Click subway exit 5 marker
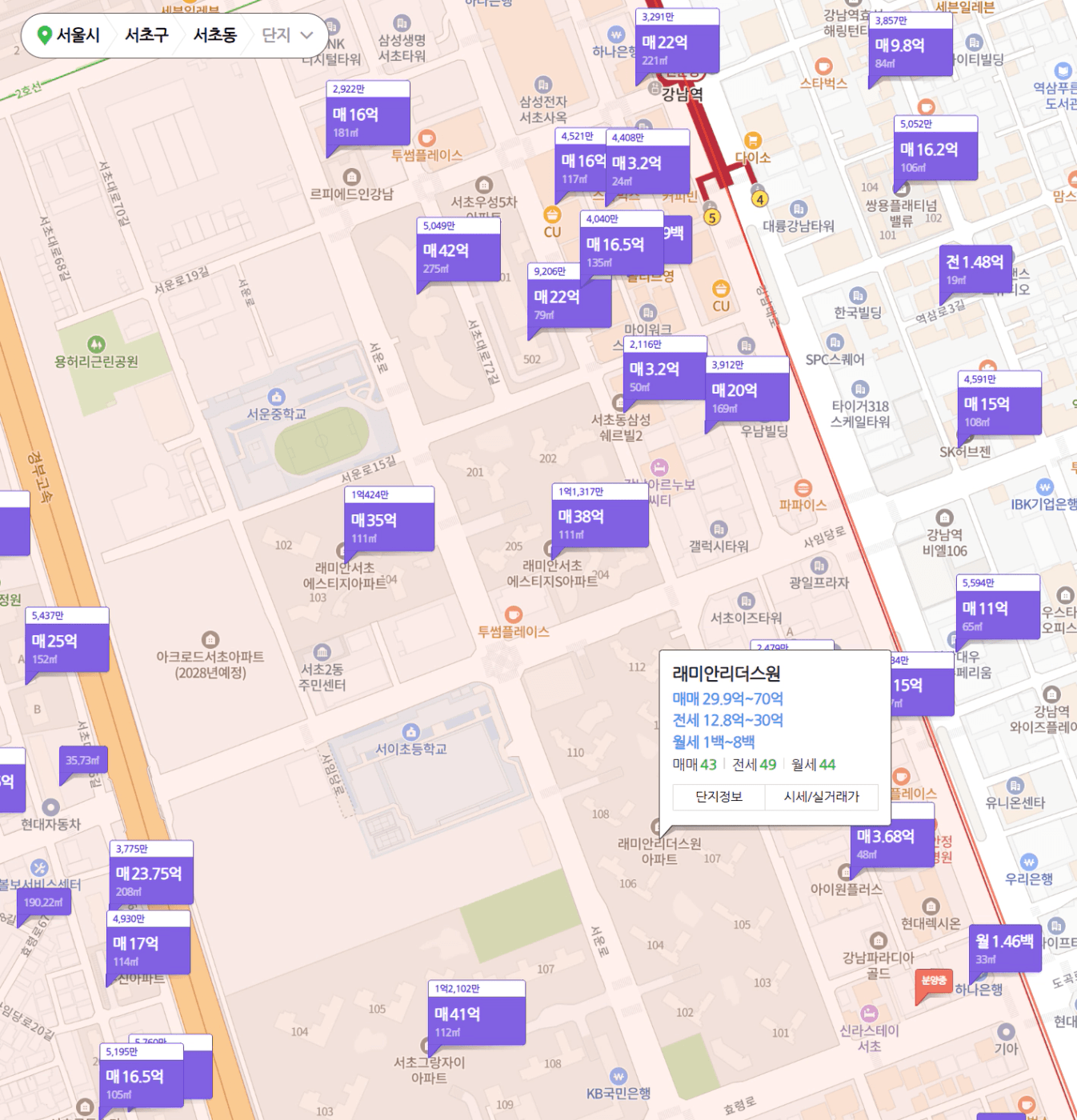Image resolution: width=1077 pixels, height=1120 pixels. click(x=711, y=217)
